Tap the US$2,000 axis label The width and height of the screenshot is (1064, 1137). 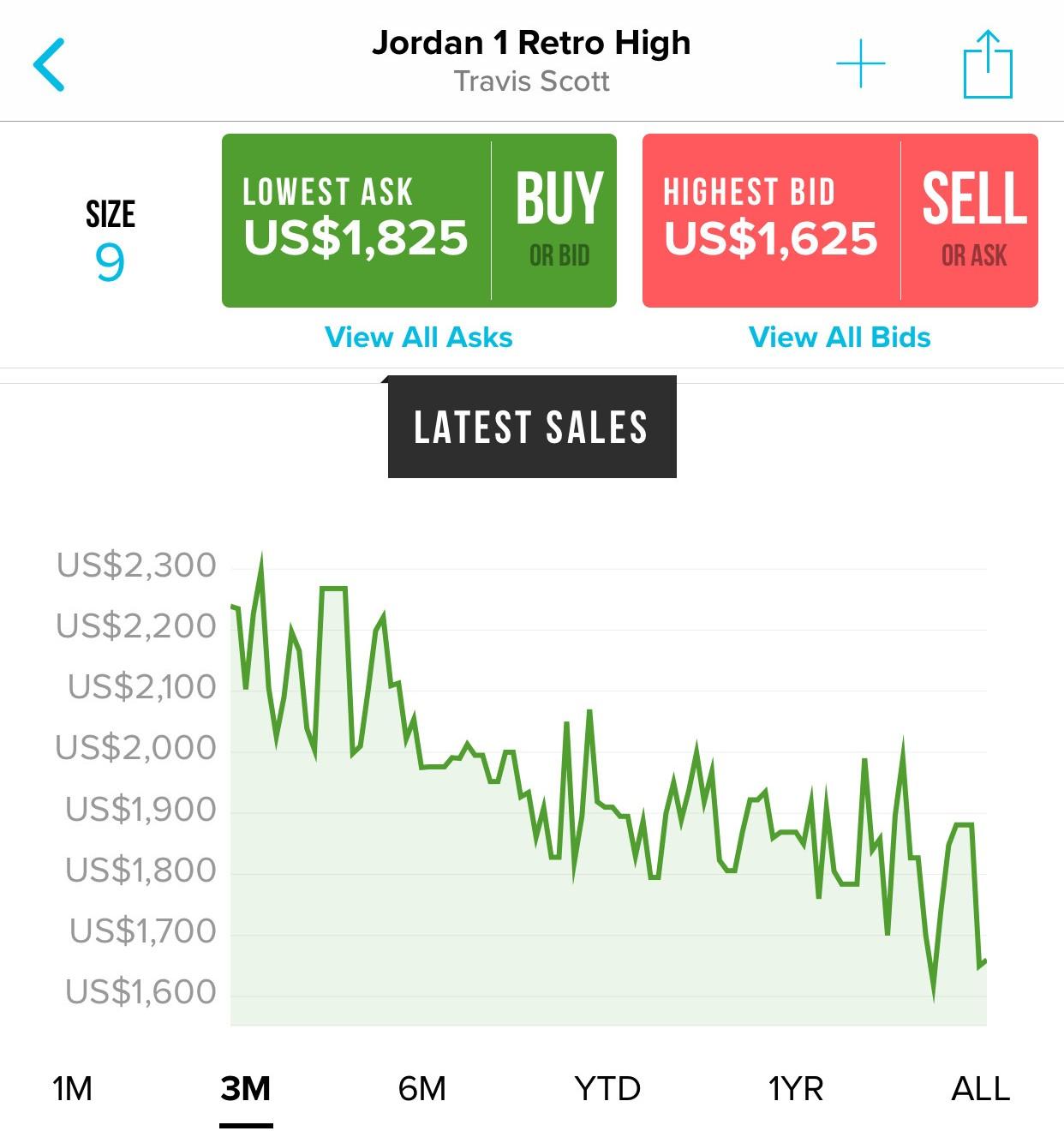136,748
